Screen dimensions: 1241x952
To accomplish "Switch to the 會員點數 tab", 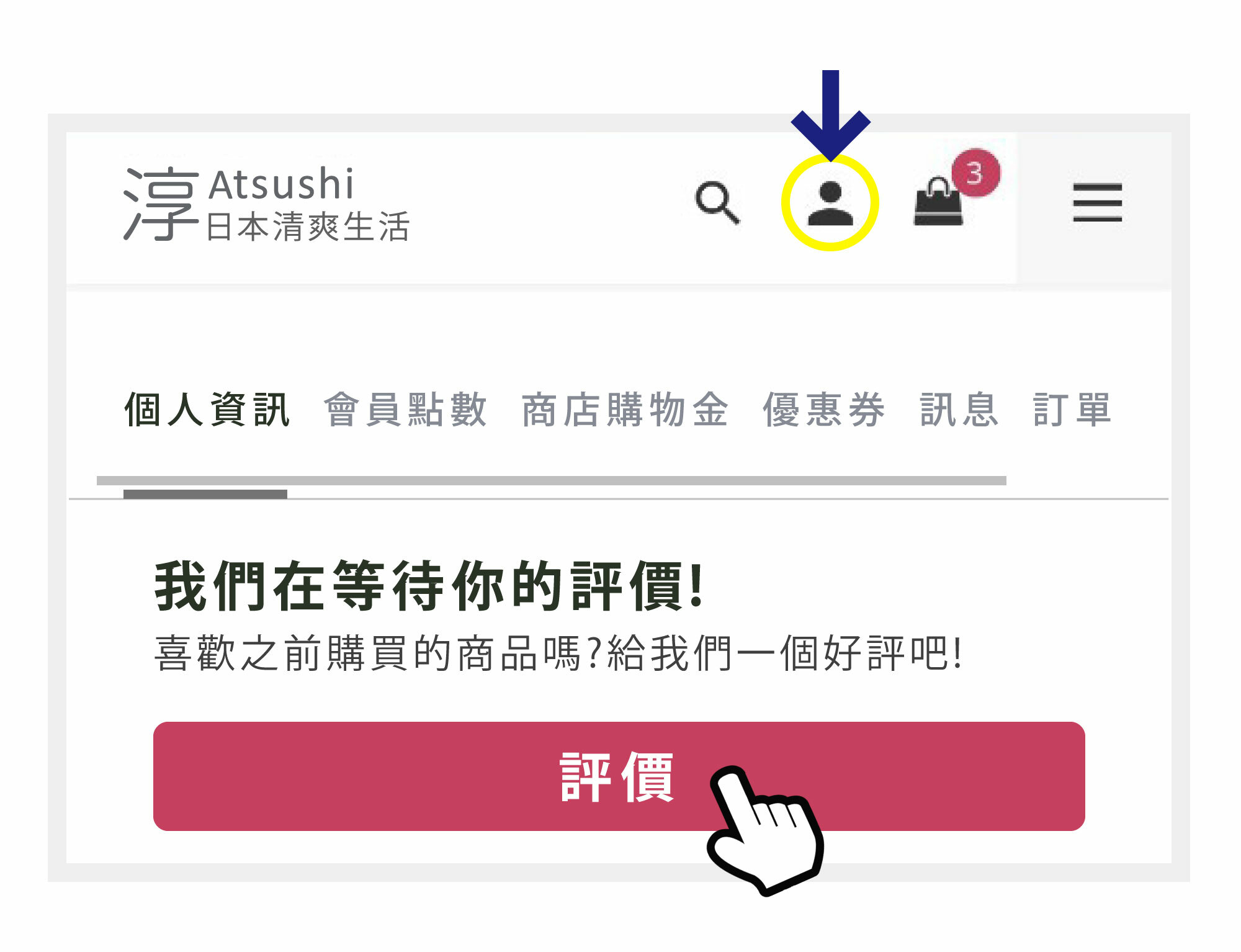I will click(406, 410).
